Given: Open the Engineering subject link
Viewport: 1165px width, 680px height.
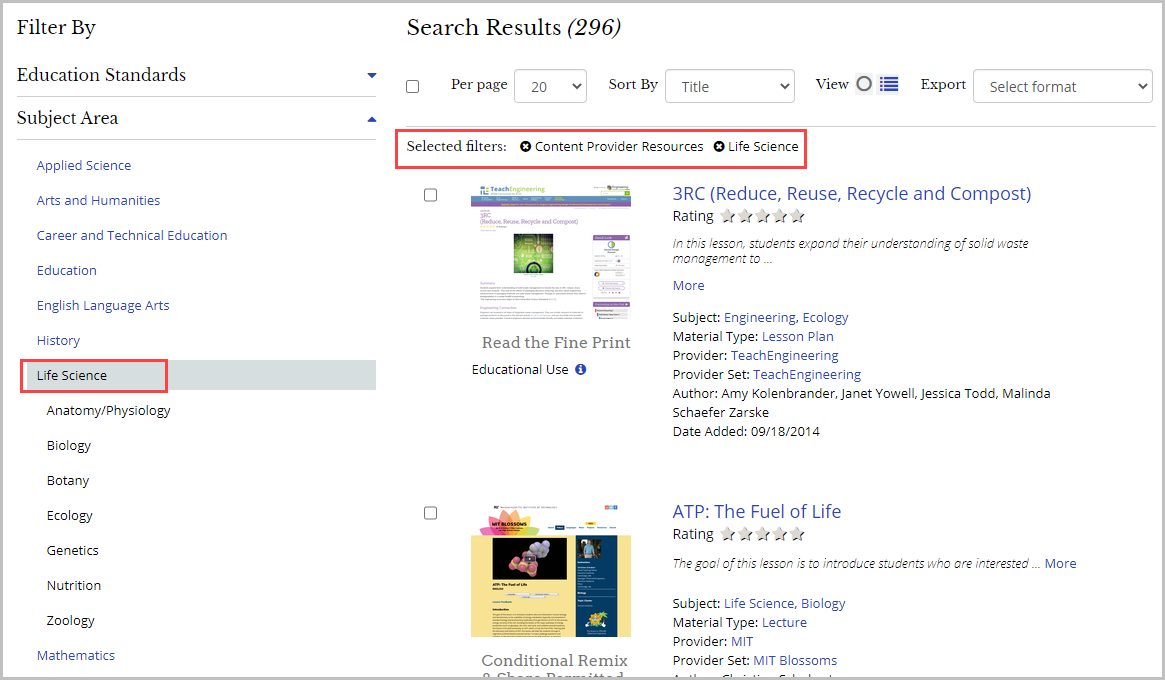Looking at the screenshot, I should coord(759,317).
